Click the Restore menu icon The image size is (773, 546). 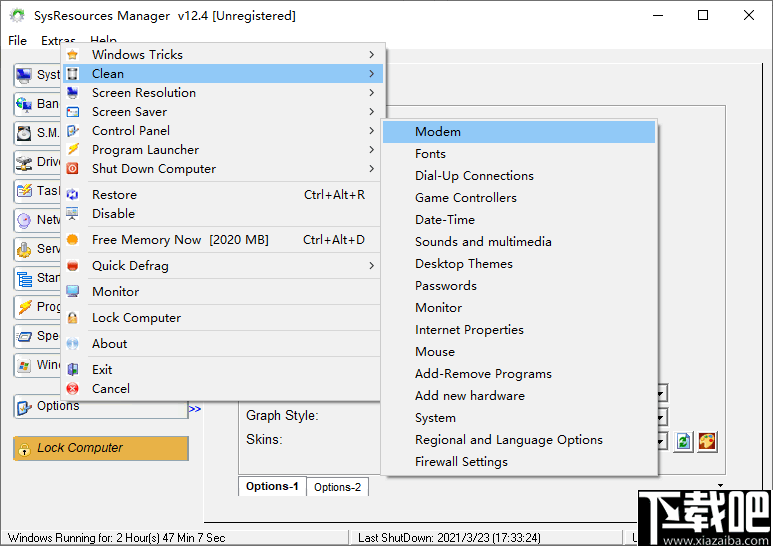pyautogui.click(x=72, y=195)
